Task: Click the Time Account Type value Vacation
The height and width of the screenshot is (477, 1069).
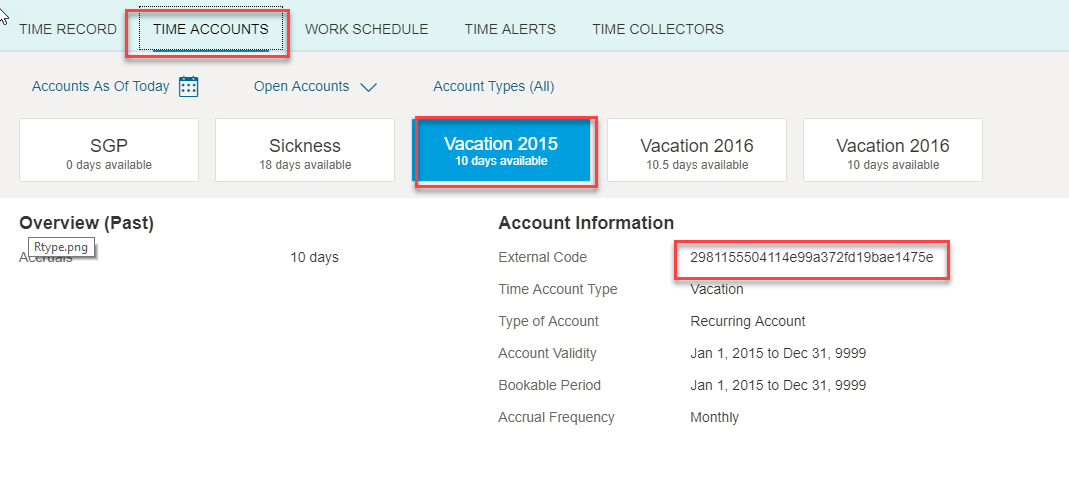Action: pyautogui.click(x=717, y=290)
